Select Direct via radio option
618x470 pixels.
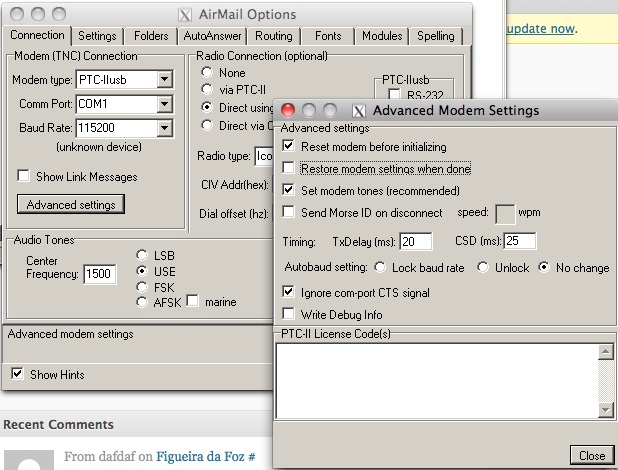[x=207, y=125]
